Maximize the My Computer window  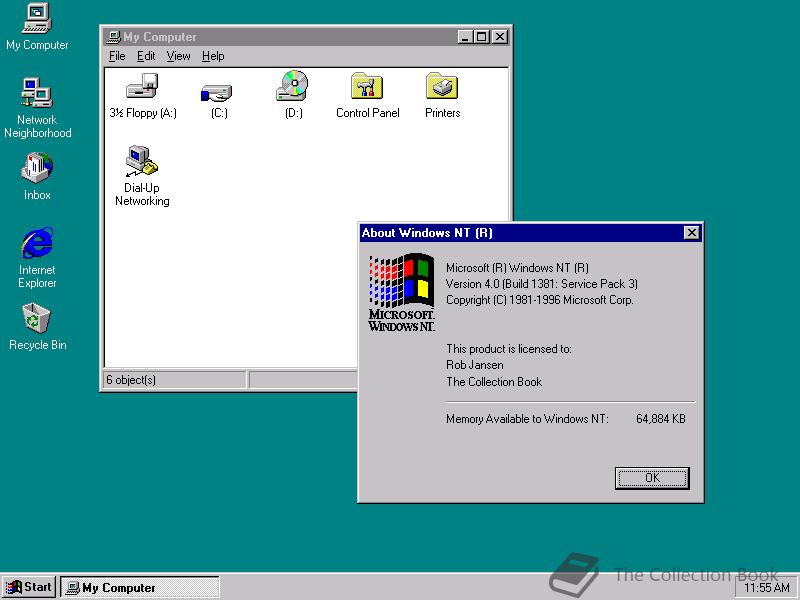click(481, 37)
